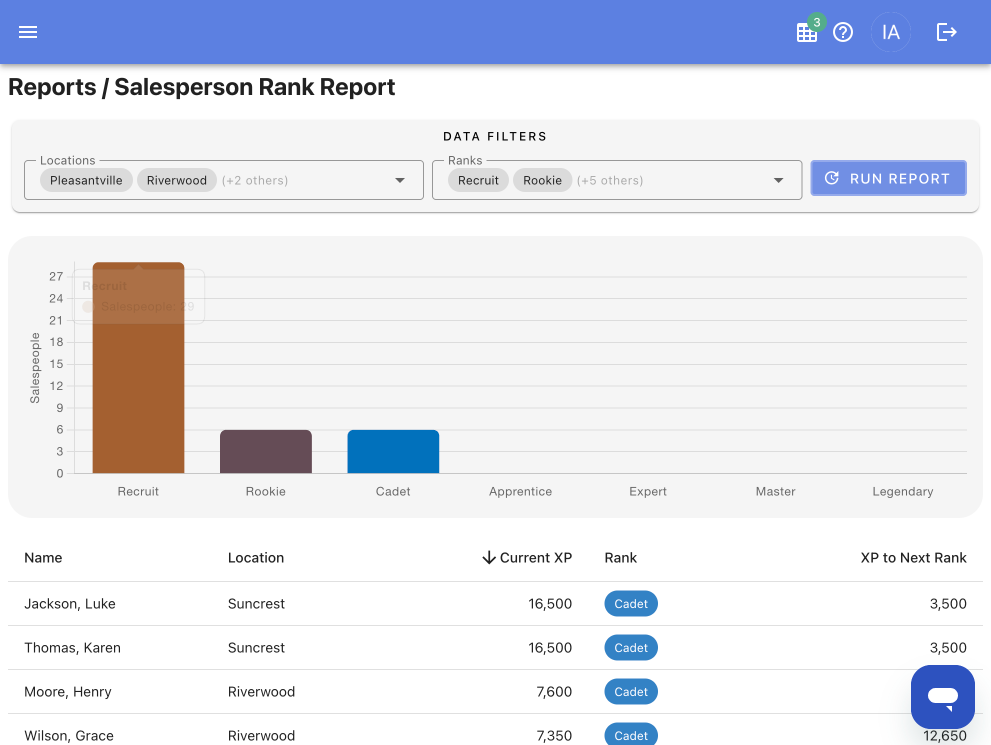Click the blue Cadet bar

393,452
